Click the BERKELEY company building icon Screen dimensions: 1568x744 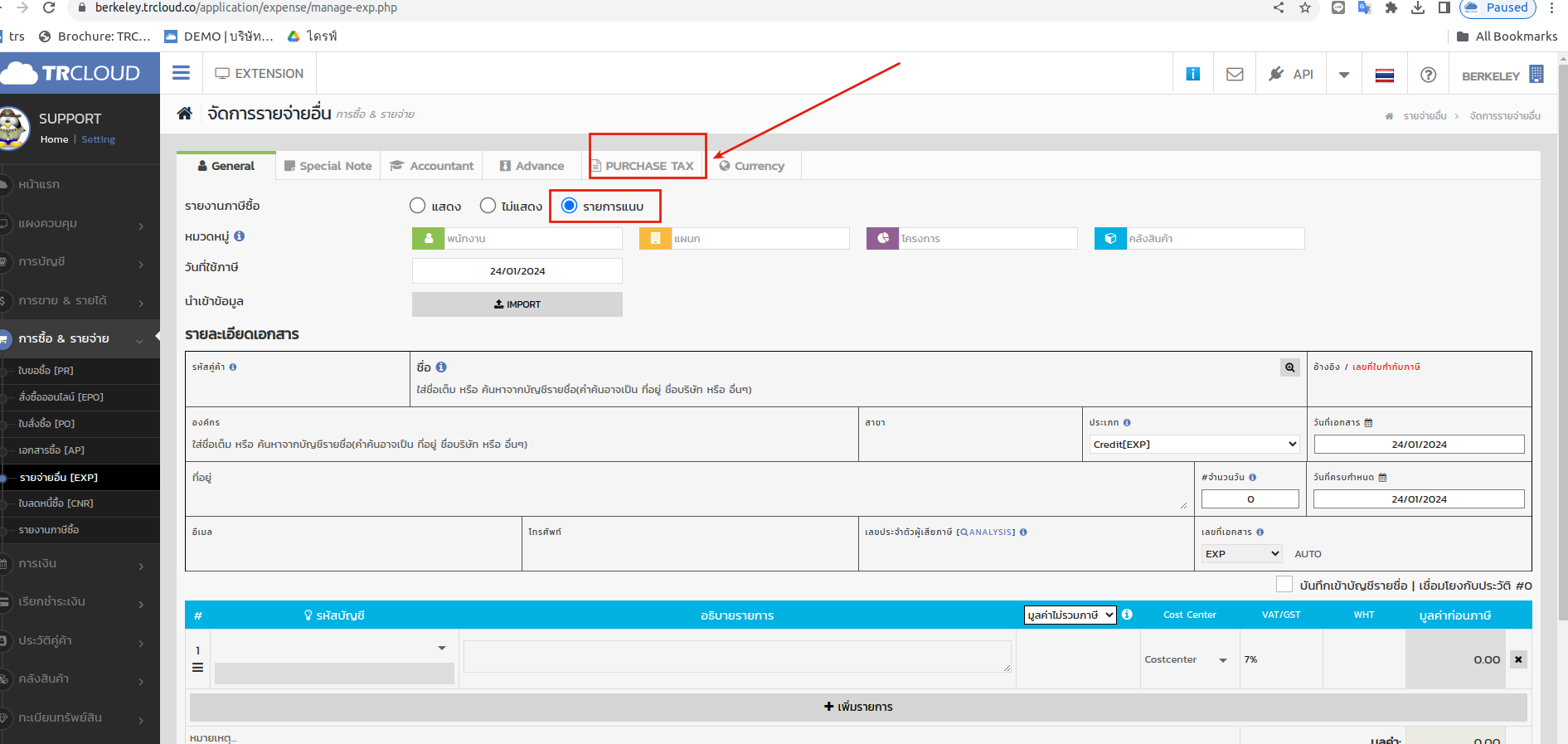click(x=1536, y=74)
